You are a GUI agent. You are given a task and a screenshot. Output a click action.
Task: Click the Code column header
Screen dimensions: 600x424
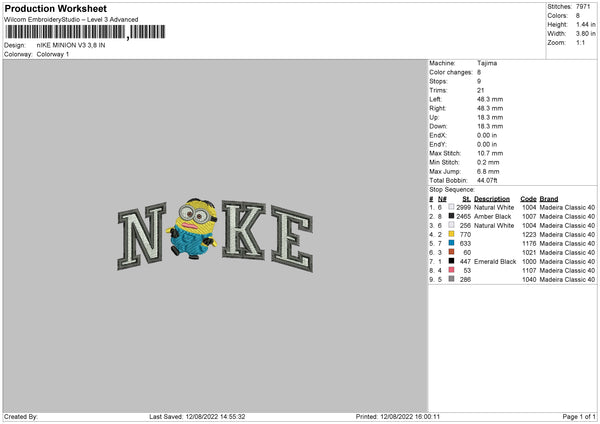(x=528, y=199)
